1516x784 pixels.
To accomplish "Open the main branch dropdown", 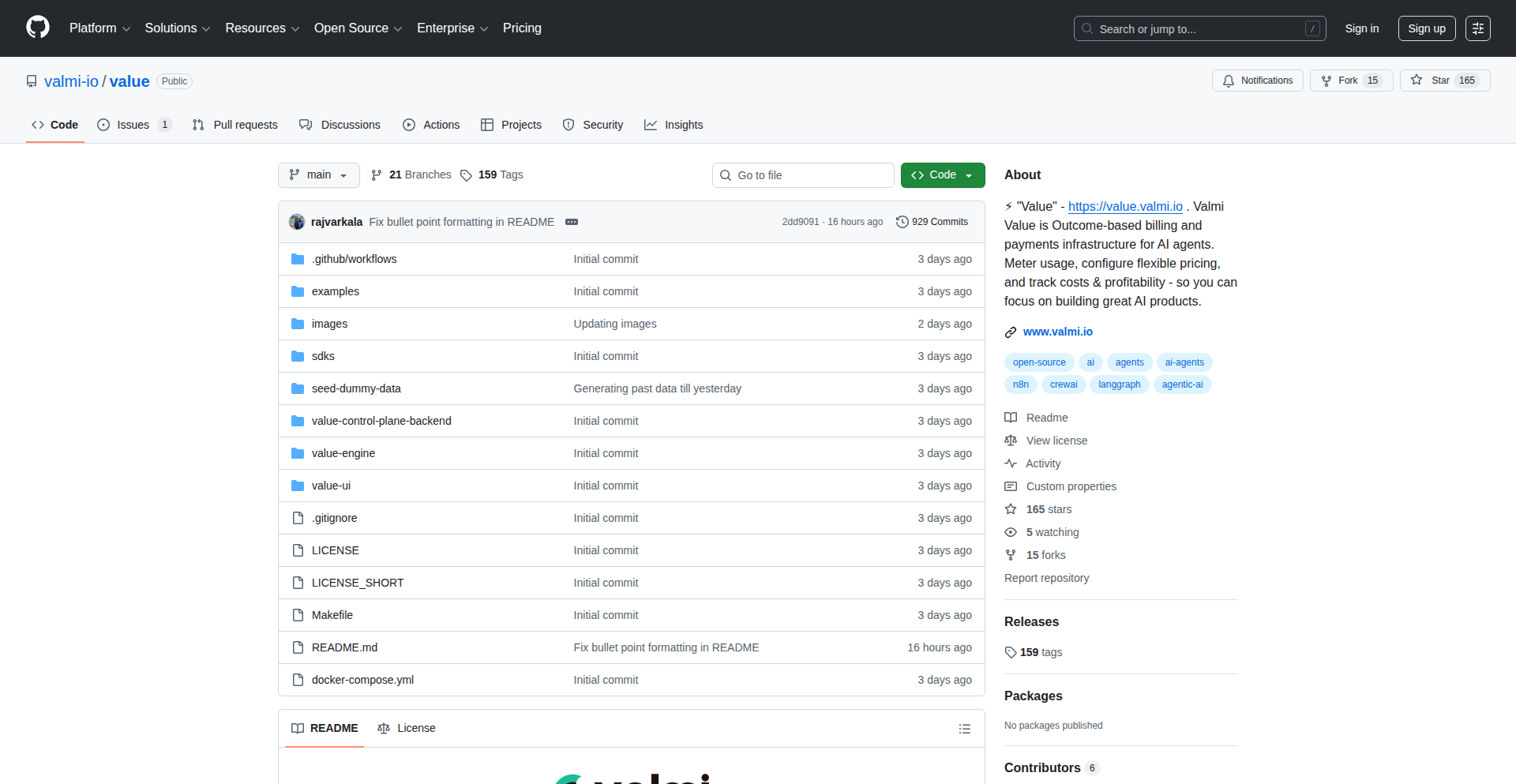I will pos(318,175).
